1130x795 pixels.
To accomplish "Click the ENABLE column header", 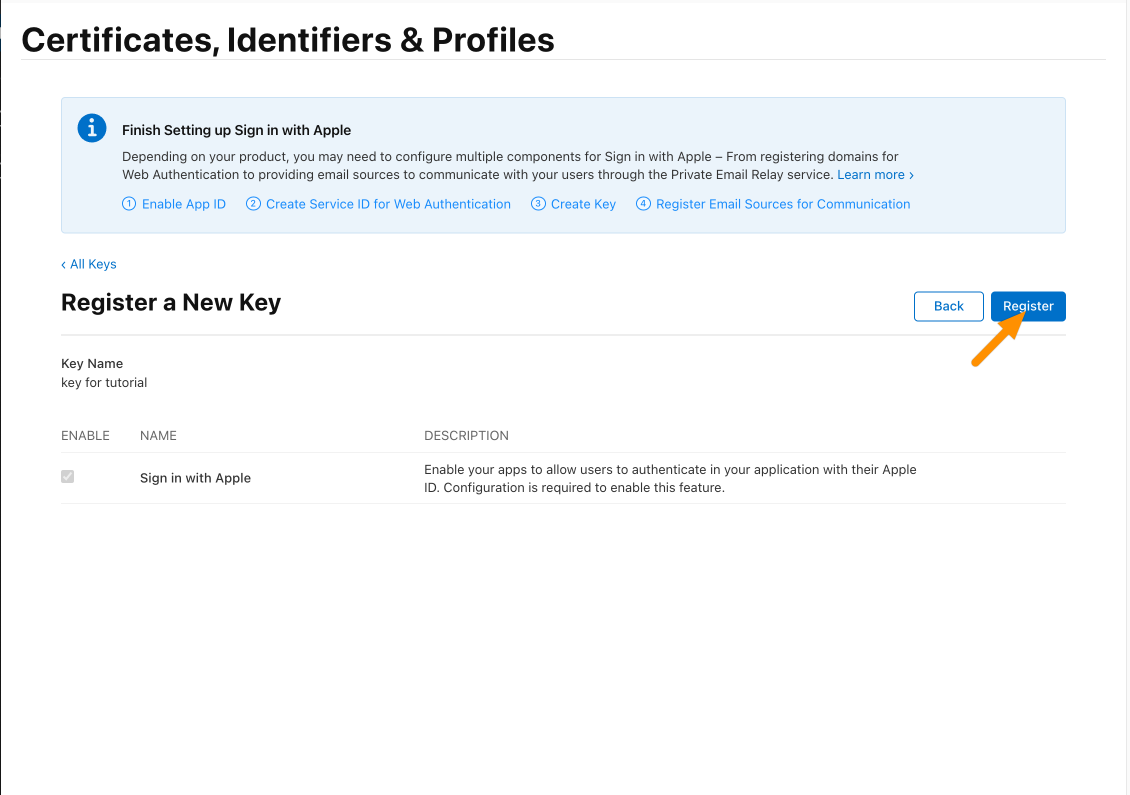I will [x=85, y=435].
